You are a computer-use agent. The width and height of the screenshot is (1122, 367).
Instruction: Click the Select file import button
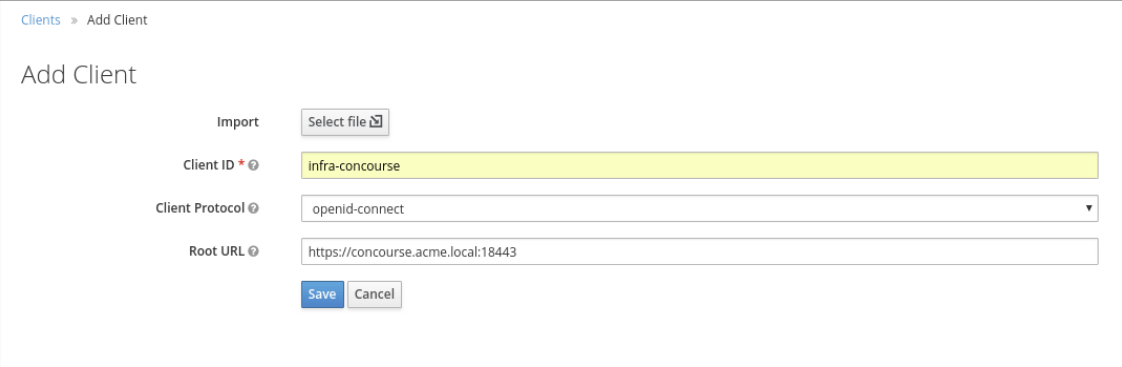[345, 122]
